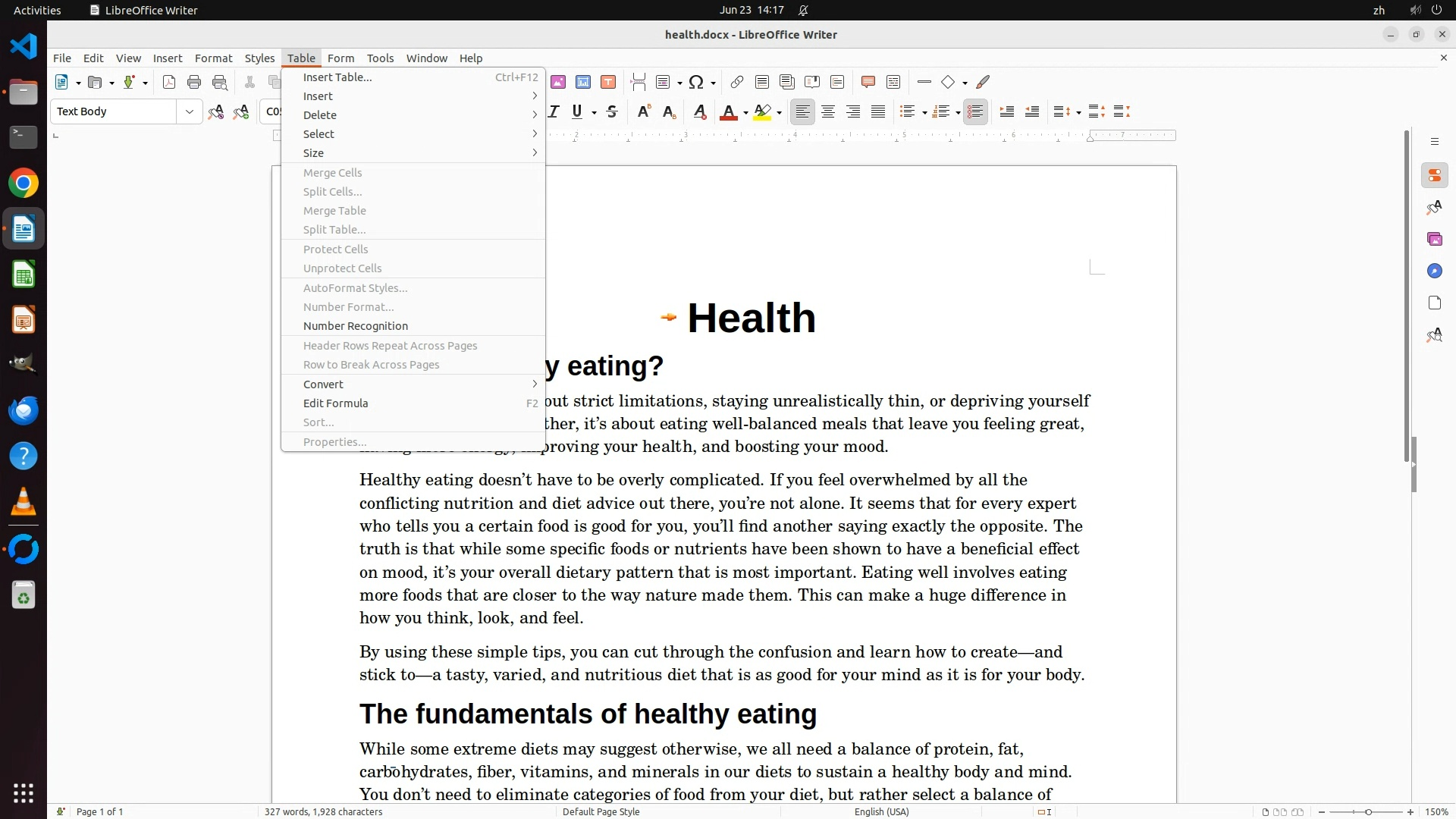Toggle Align Left paragraph button
This screenshot has width=1456, height=819.
(802, 112)
